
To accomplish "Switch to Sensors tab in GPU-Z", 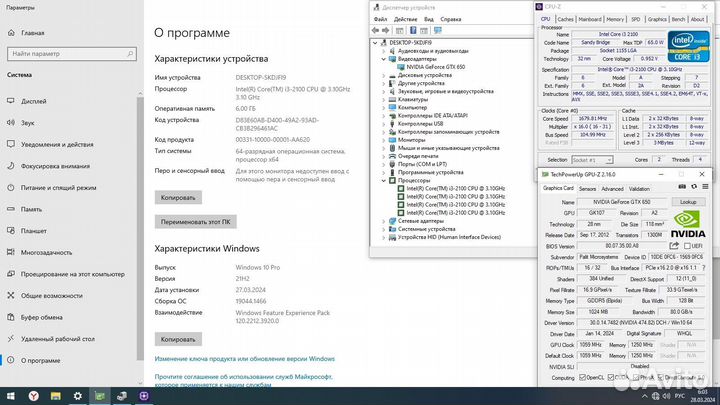I will [x=587, y=189].
